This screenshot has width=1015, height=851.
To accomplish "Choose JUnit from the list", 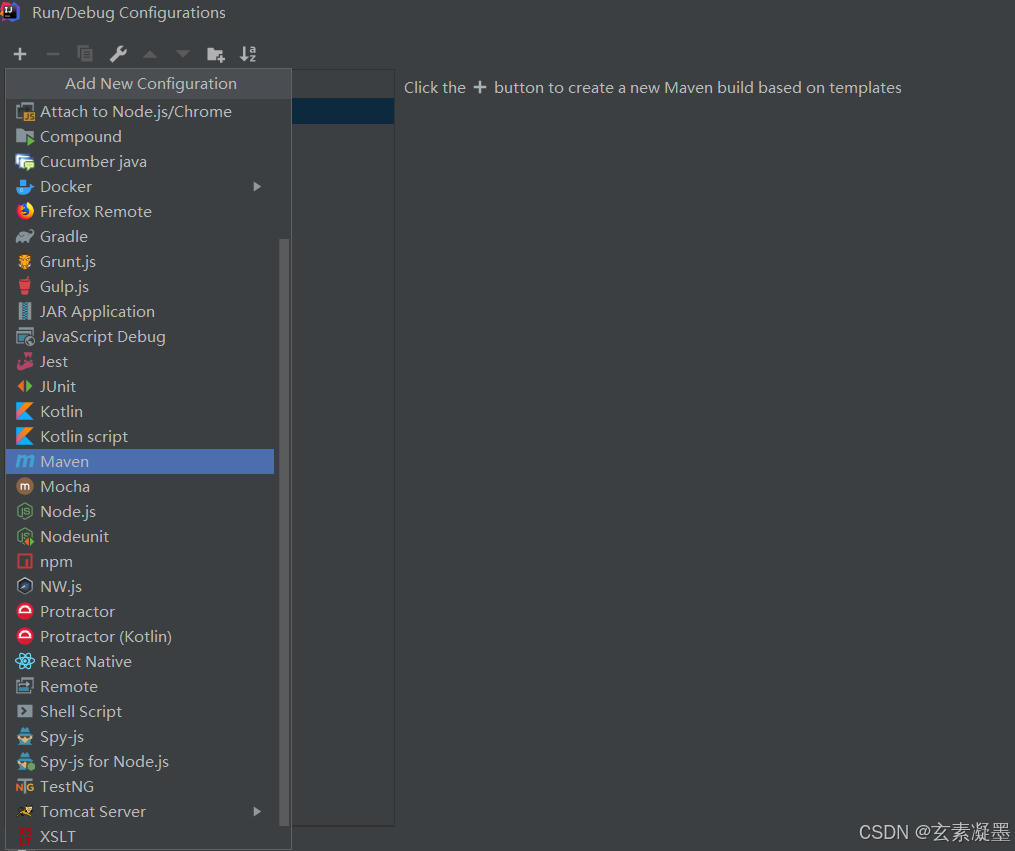I will (x=140, y=386).
